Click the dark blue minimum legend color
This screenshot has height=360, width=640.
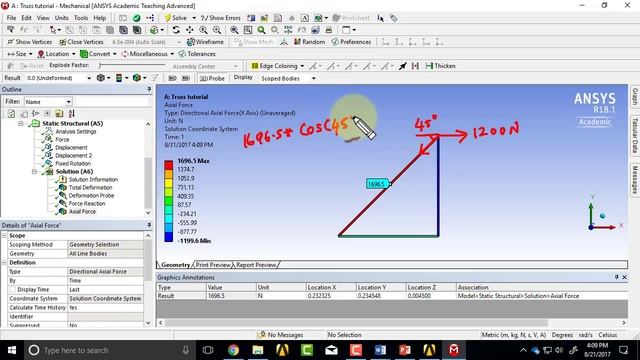(x=169, y=237)
